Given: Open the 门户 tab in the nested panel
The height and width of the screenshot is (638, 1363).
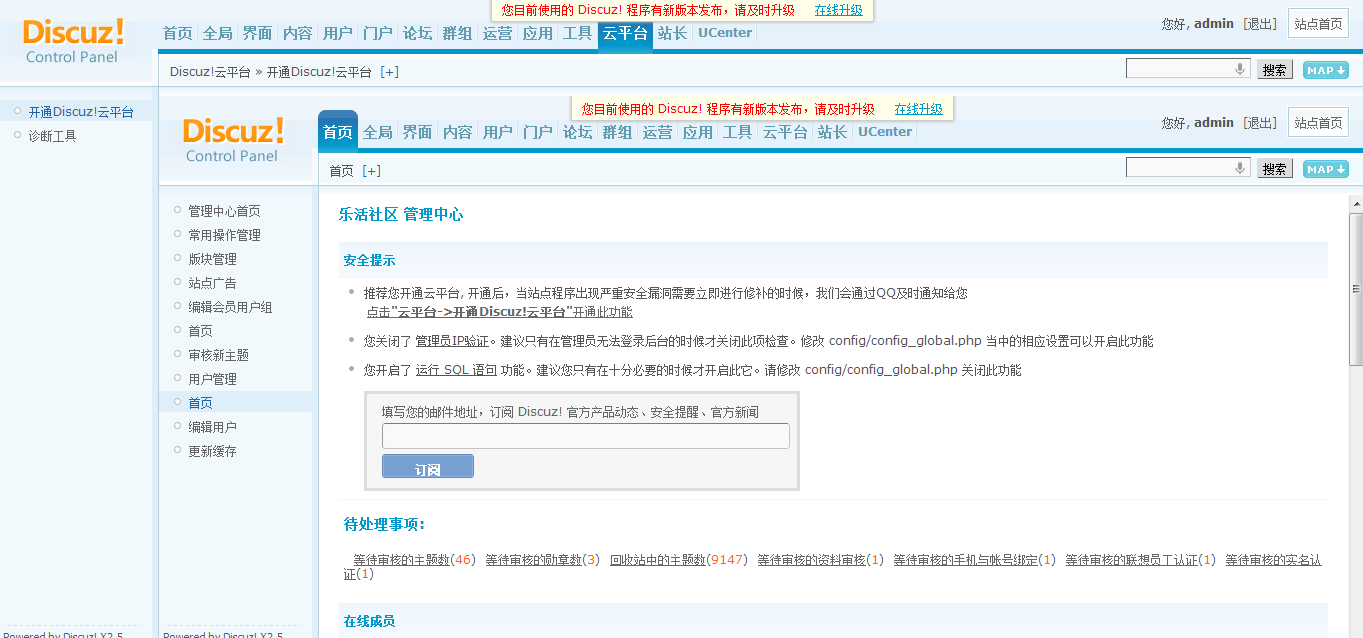Looking at the screenshot, I should click(x=537, y=132).
